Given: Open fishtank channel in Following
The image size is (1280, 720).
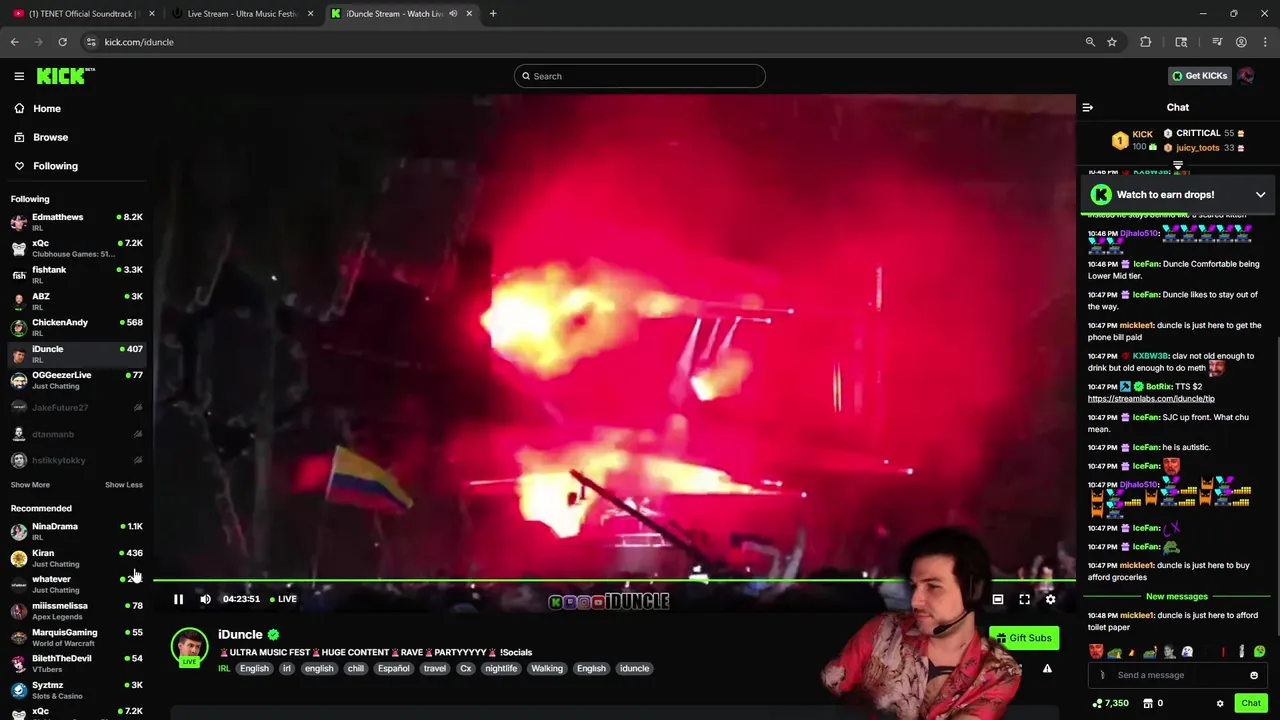Looking at the screenshot, I should click(77, 275).
